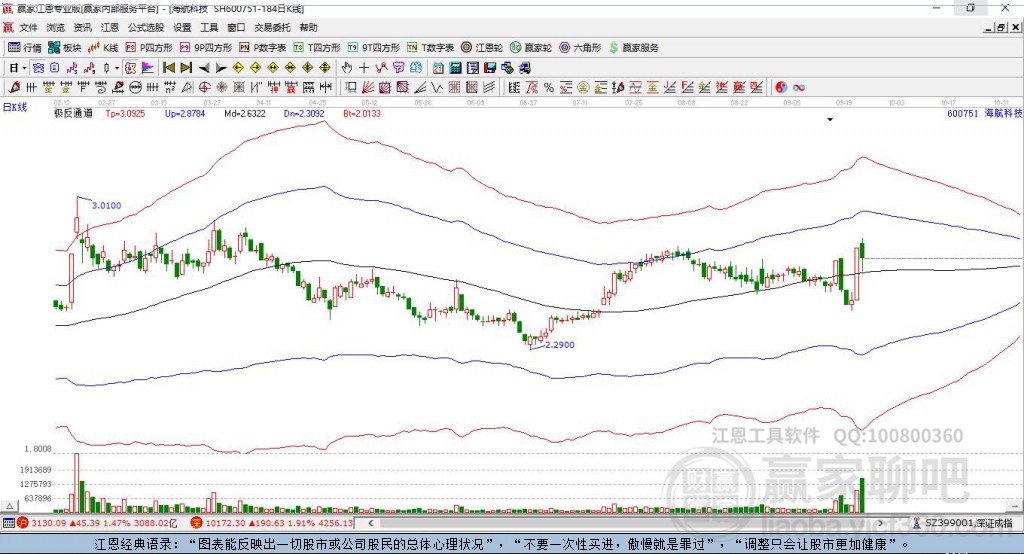Open the 六角形 hexagon tool
1024x554 pixels.
click(580, 48)
